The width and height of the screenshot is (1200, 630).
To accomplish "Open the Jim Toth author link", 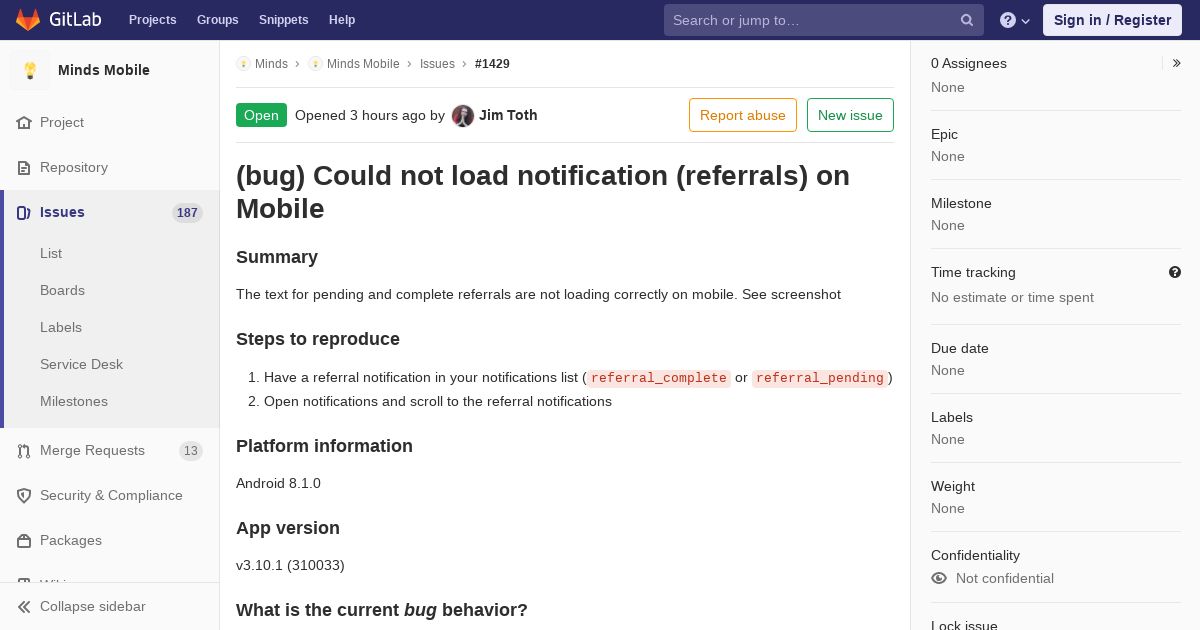I will (x=508, y=115).
